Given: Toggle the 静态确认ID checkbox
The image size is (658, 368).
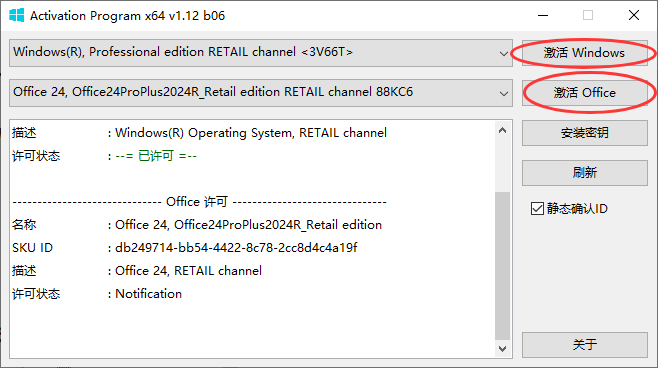Looking at the screenshot, I should click(537, 209).
